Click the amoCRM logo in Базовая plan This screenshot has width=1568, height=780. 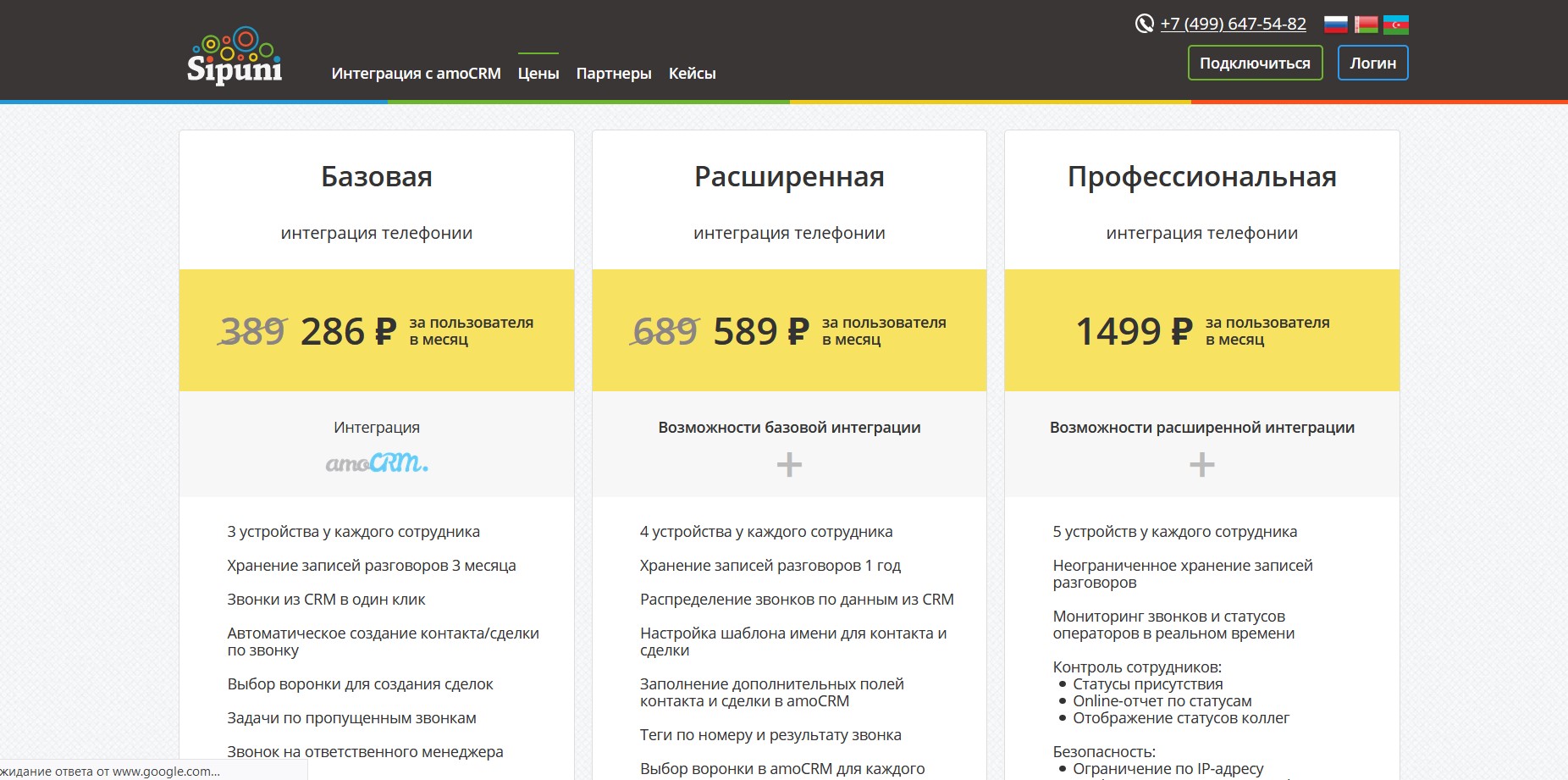click(377, 463)
